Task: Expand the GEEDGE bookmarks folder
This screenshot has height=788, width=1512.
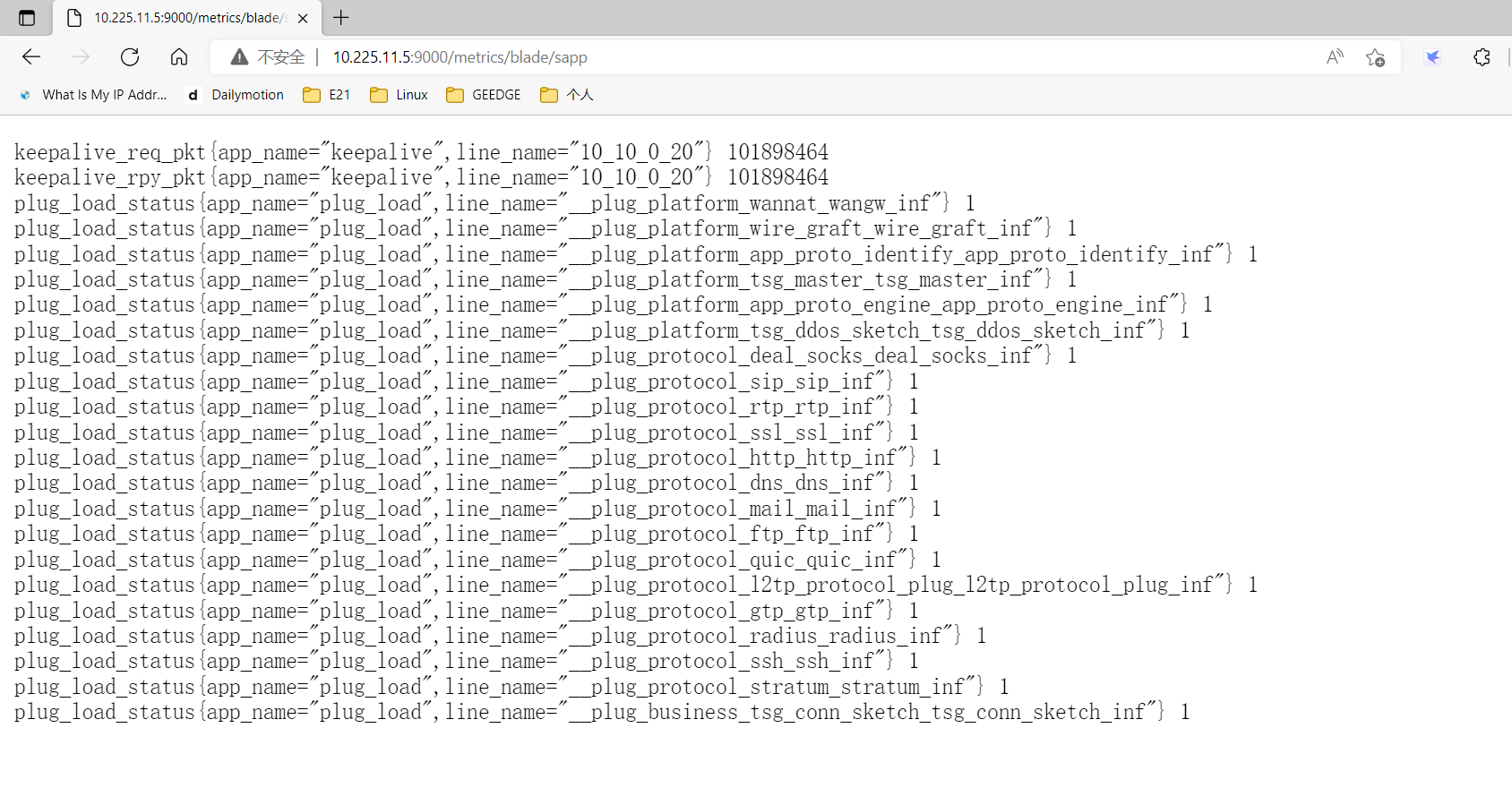Action: click(x=484, y=95)
